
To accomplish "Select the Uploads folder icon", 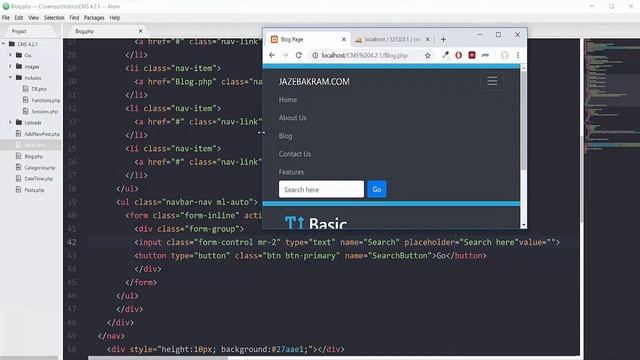I will click(x=19, y=122).
